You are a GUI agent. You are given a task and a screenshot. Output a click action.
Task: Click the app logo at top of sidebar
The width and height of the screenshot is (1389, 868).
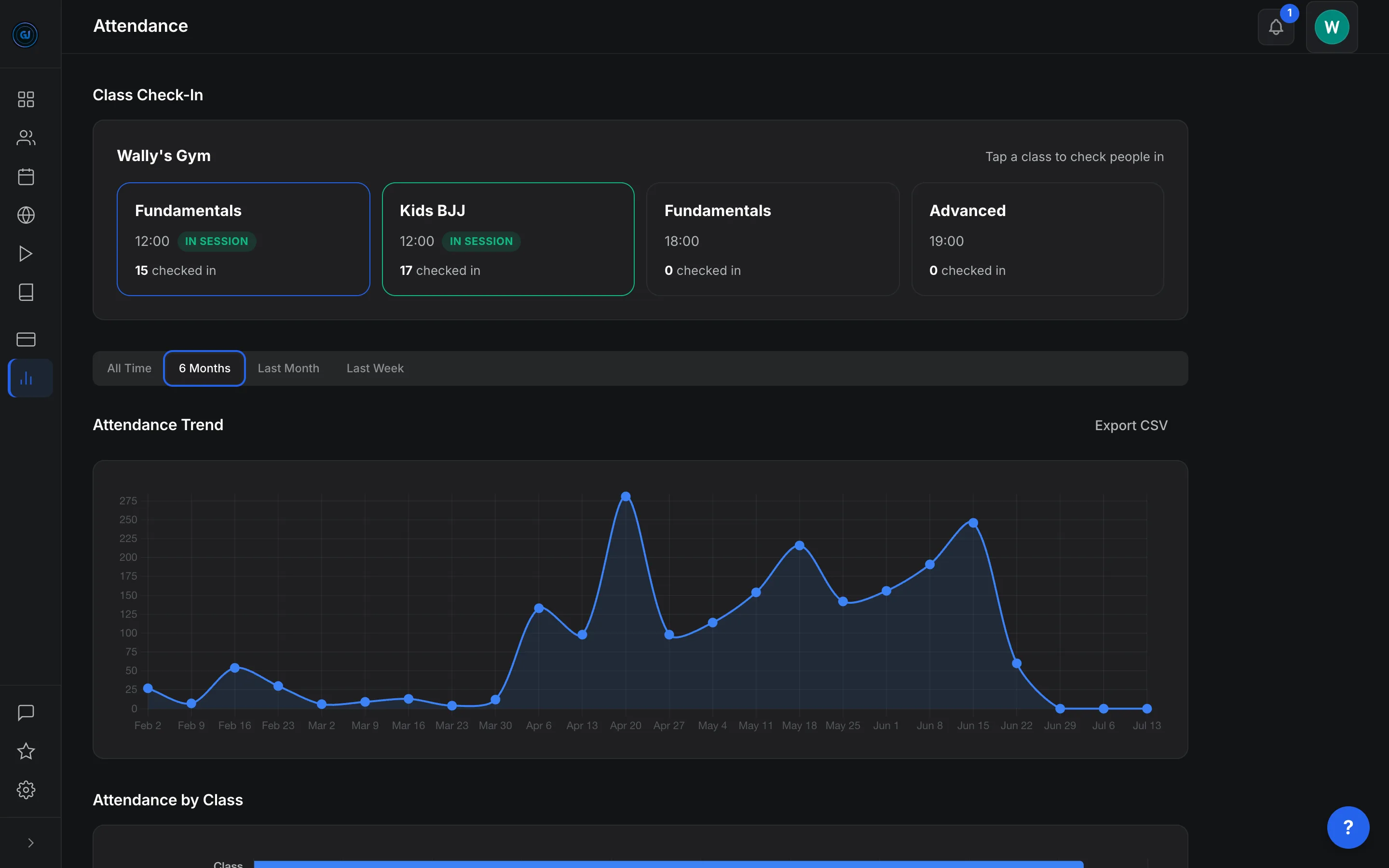pyautogui.click(x=25, y=34)
